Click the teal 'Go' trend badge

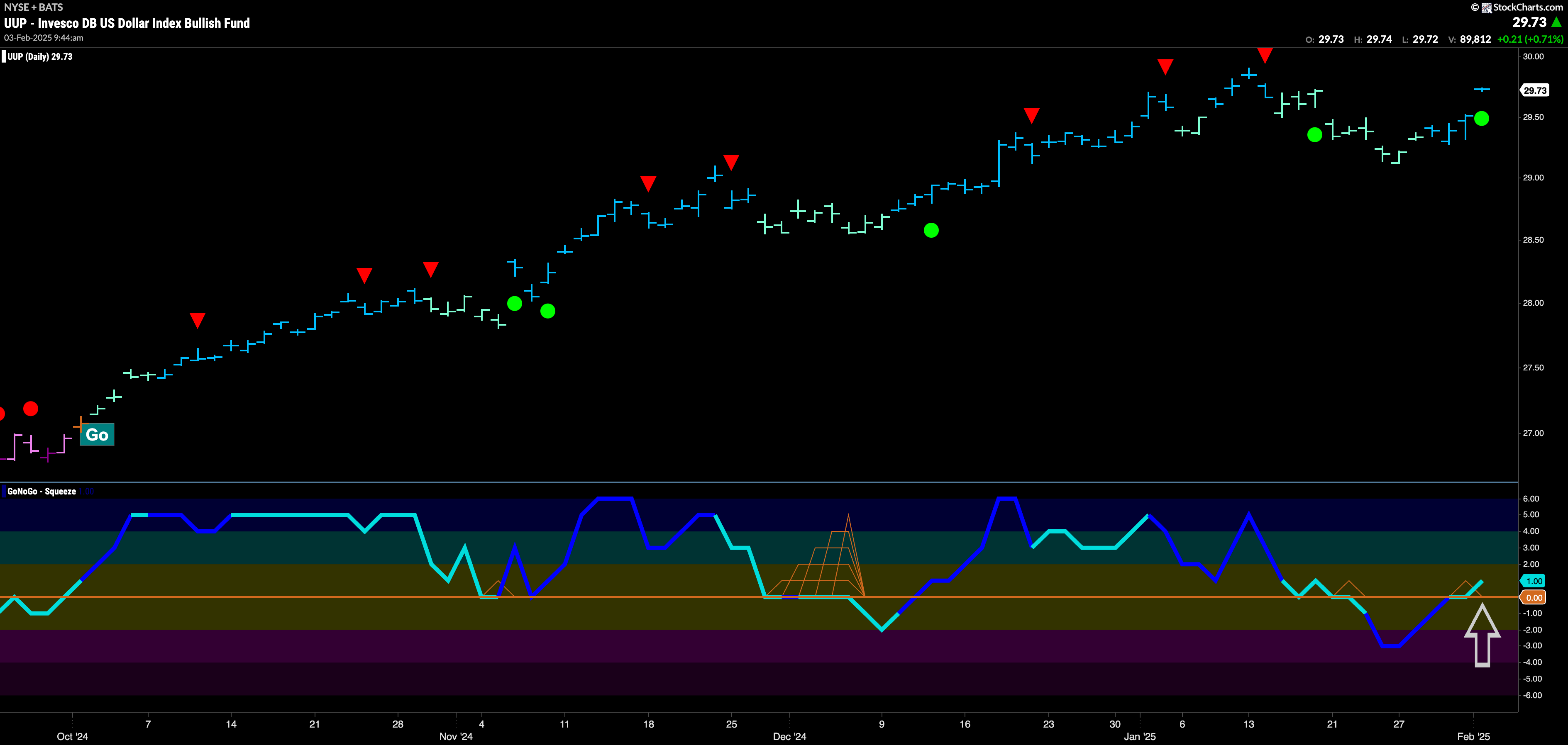[98, 434]
